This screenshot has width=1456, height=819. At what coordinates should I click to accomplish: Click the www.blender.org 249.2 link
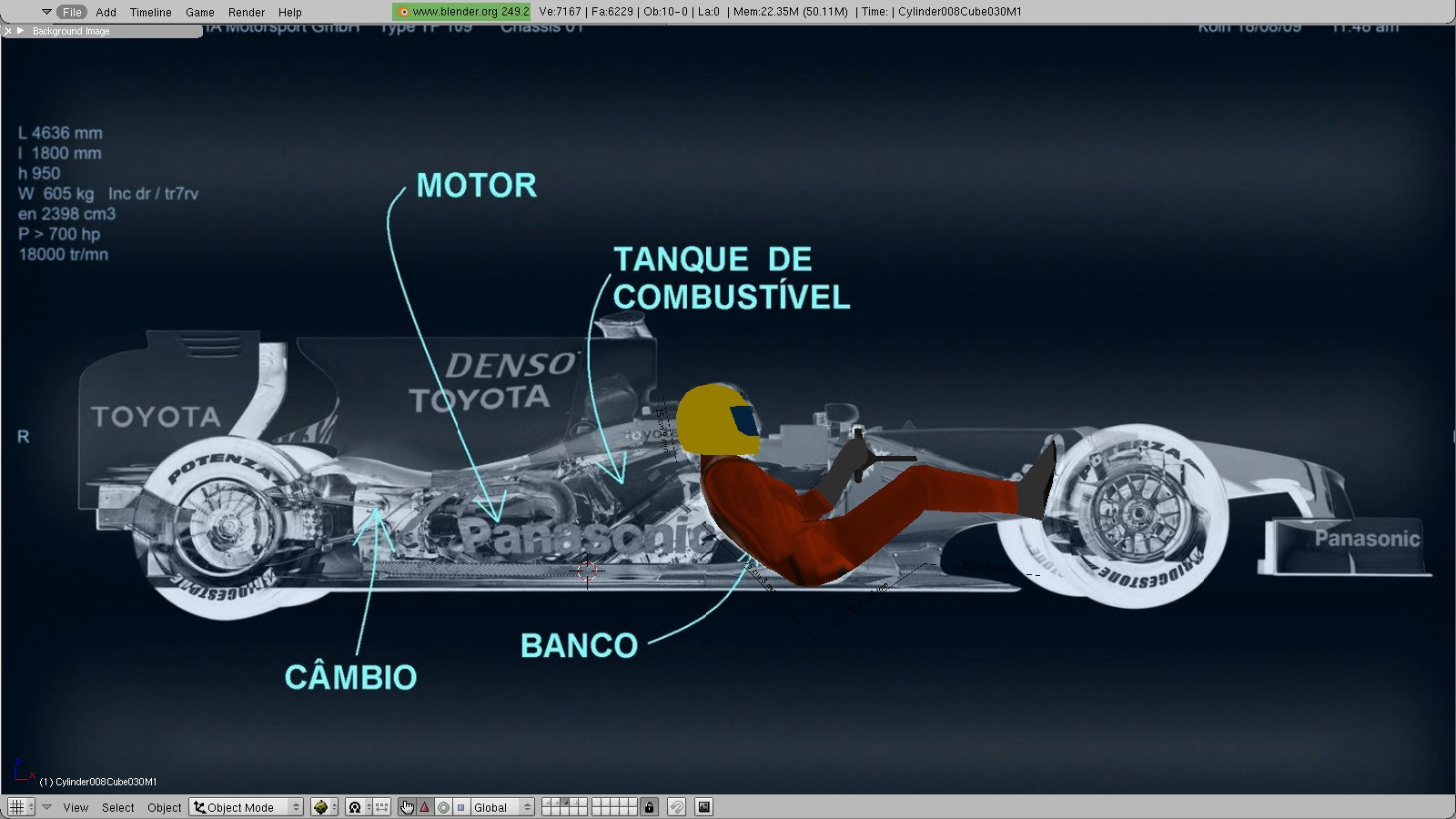pyautogui.click(x=462, y=12)
